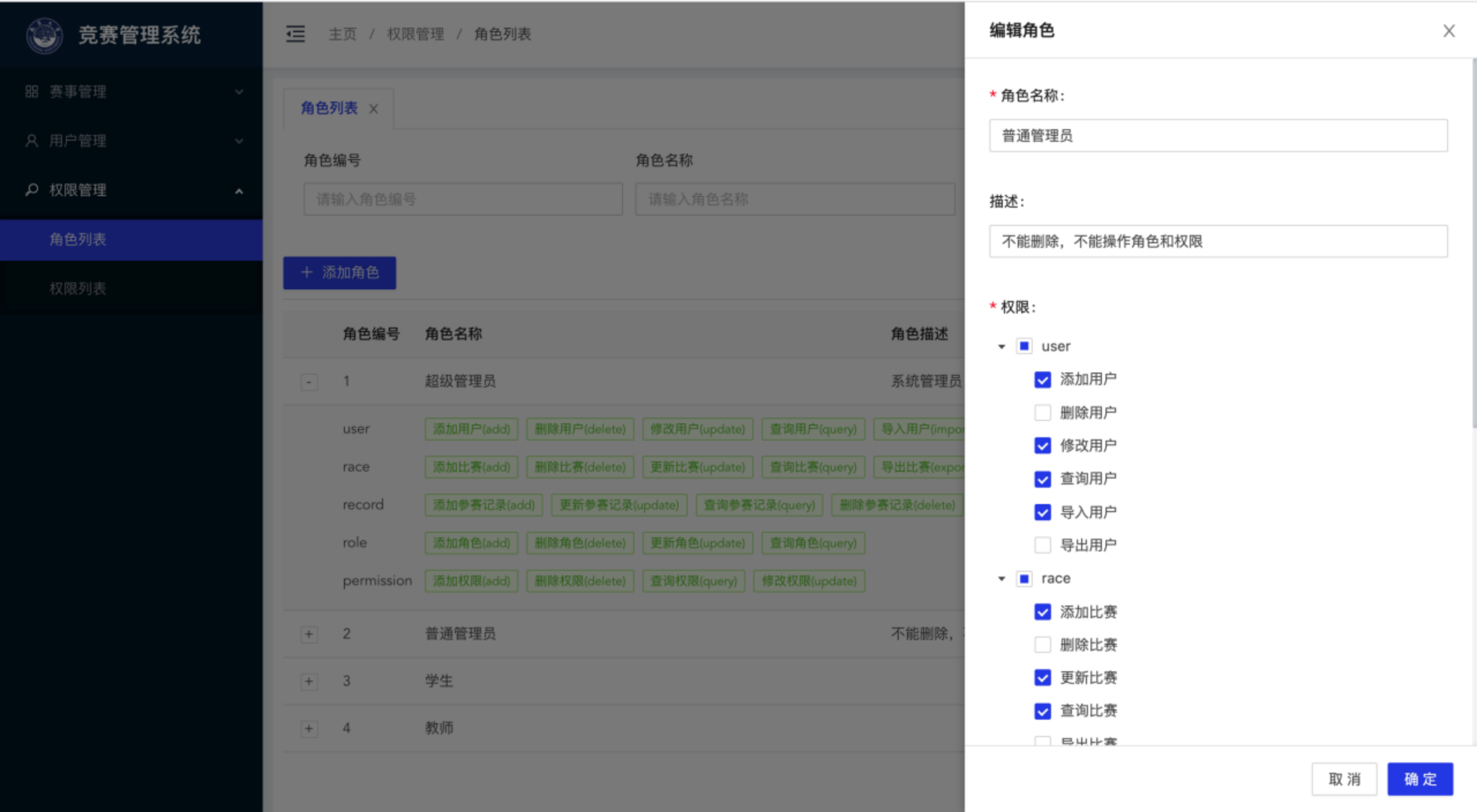Enable the 导出用户 checkbox
Screen dimensions: 1477x812
[x=1042, y=545]
